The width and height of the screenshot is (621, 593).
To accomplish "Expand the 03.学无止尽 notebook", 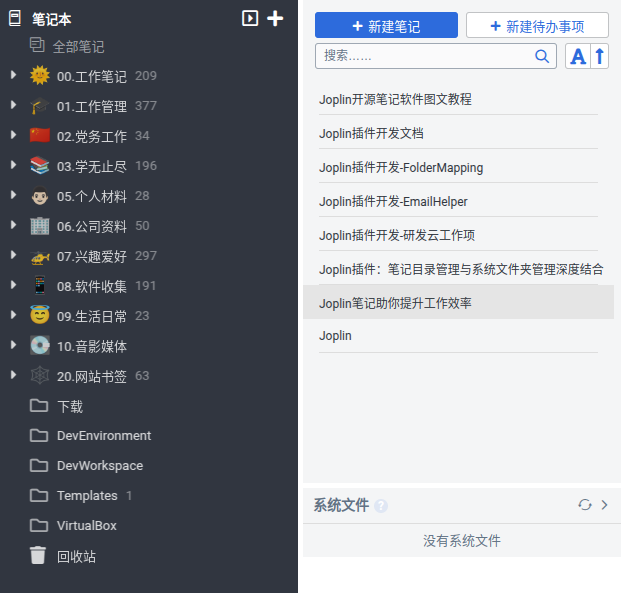I will 13,165.
